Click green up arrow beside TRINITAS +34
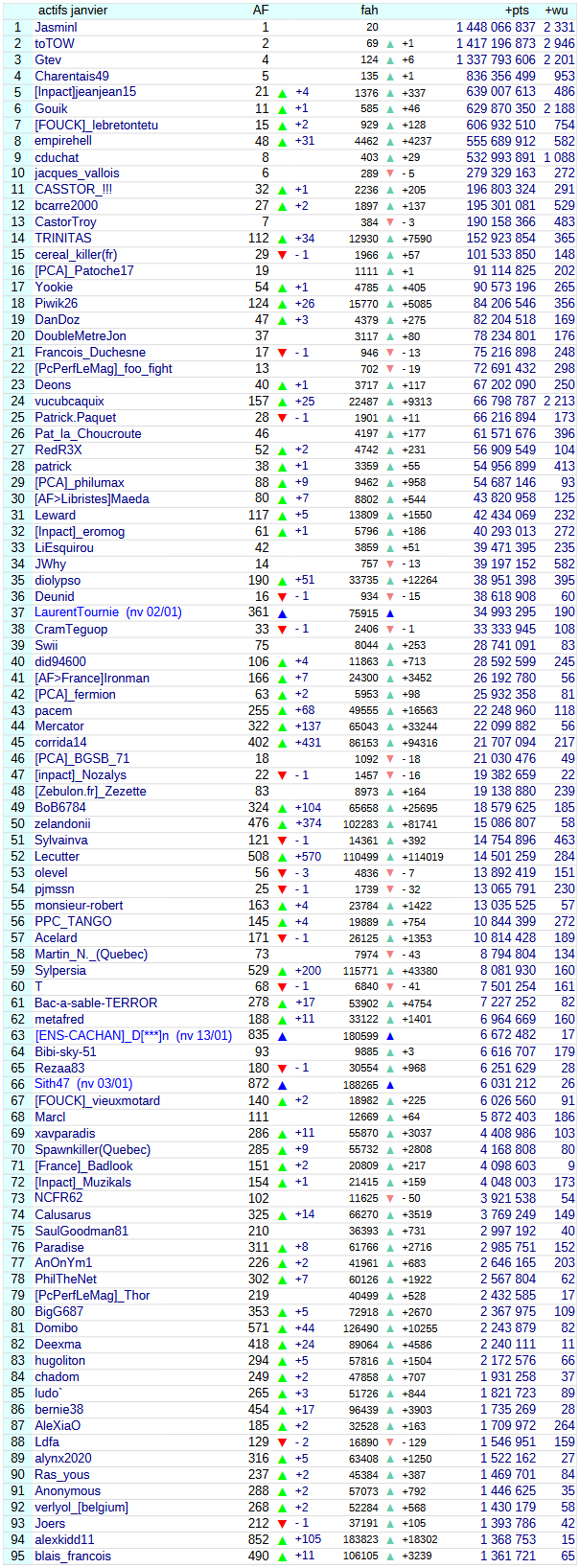 point(282,239)
